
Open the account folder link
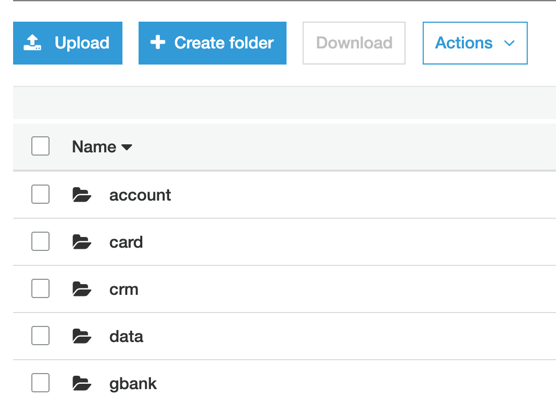pos(140,195)
